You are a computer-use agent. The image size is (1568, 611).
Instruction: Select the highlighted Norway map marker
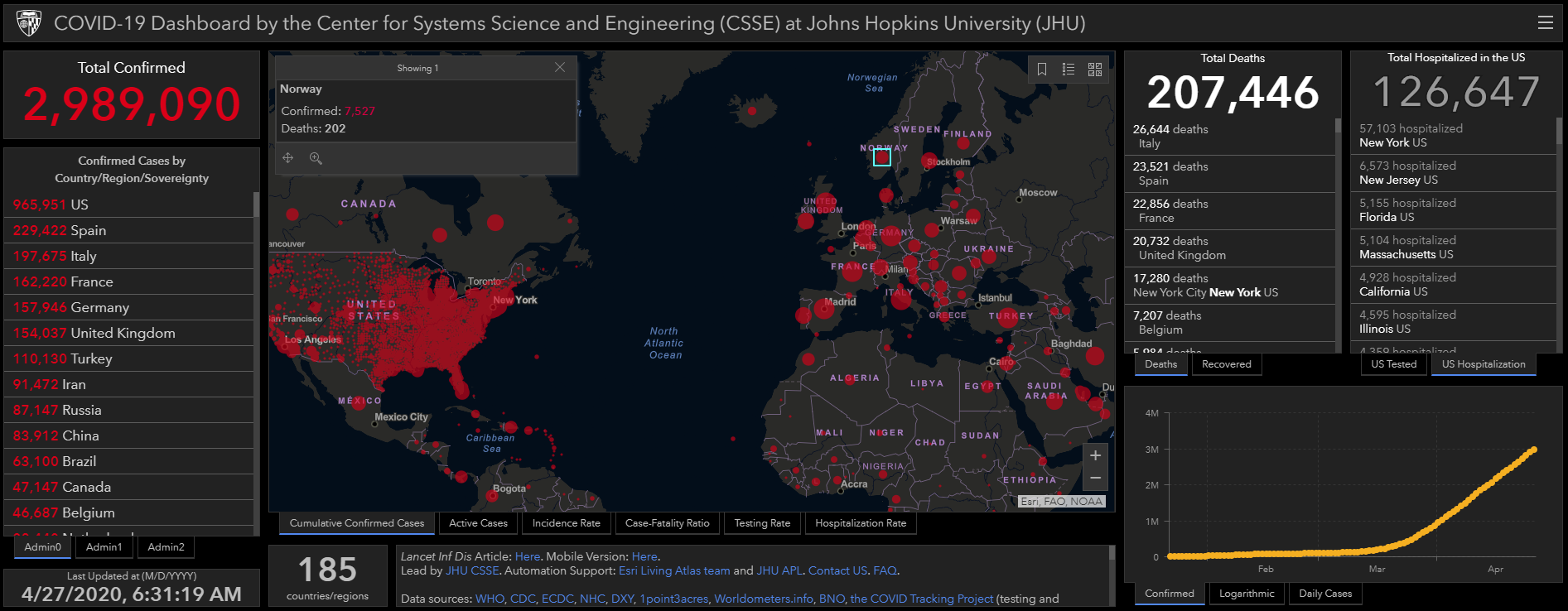[882, 157]
